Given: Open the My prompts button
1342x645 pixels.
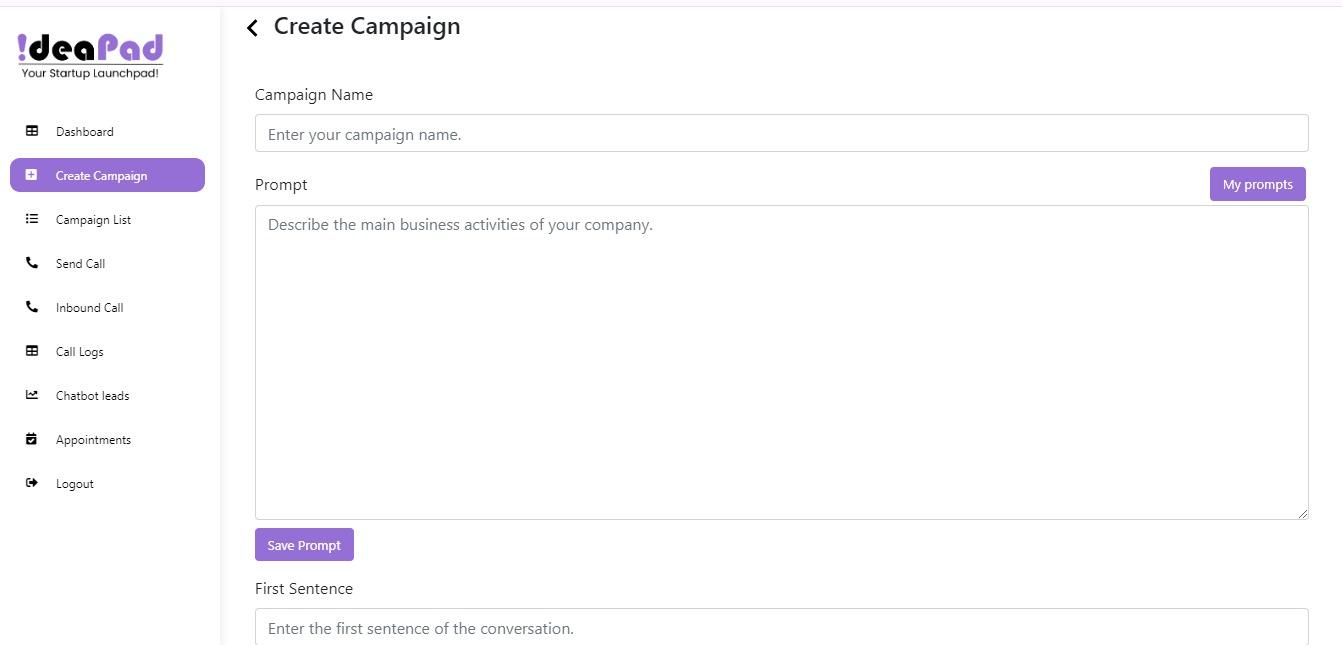Looking at the screenshot, I should [x=1257, y=184].
